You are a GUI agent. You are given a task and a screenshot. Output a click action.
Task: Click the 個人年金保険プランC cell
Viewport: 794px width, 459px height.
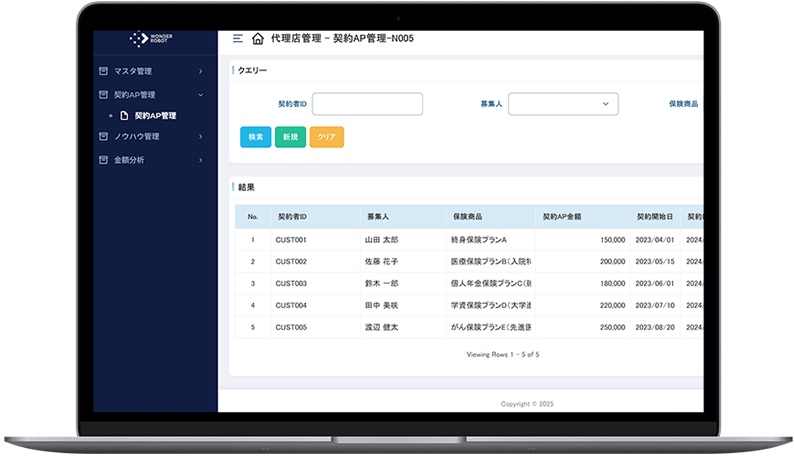coord(491,283)
